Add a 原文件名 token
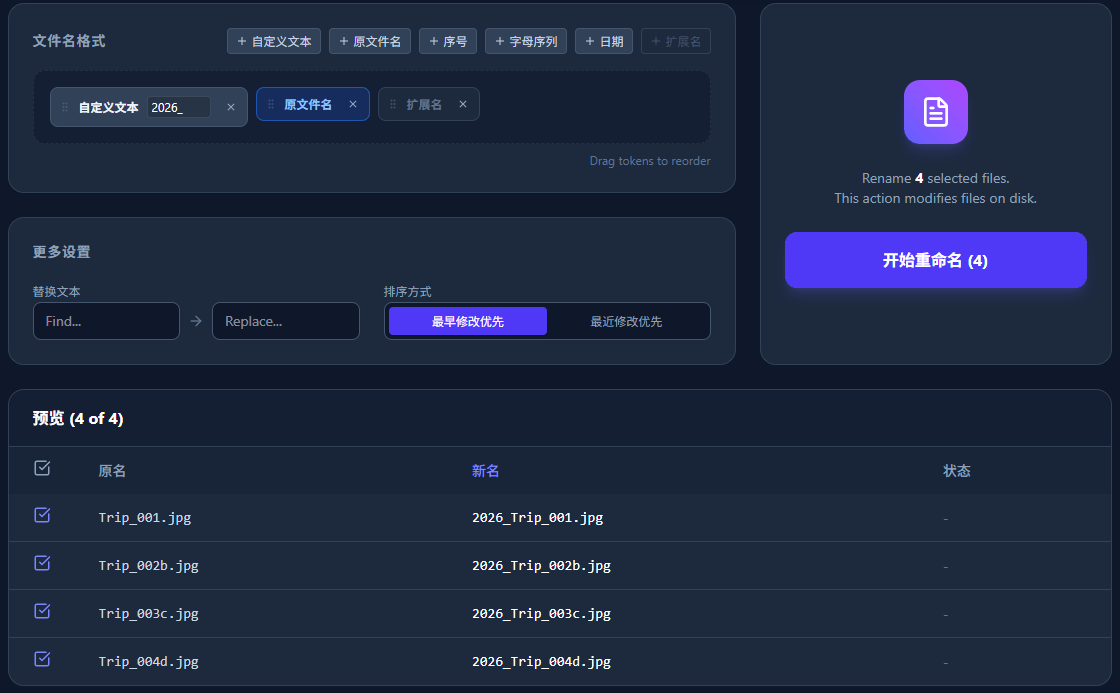 370,41
